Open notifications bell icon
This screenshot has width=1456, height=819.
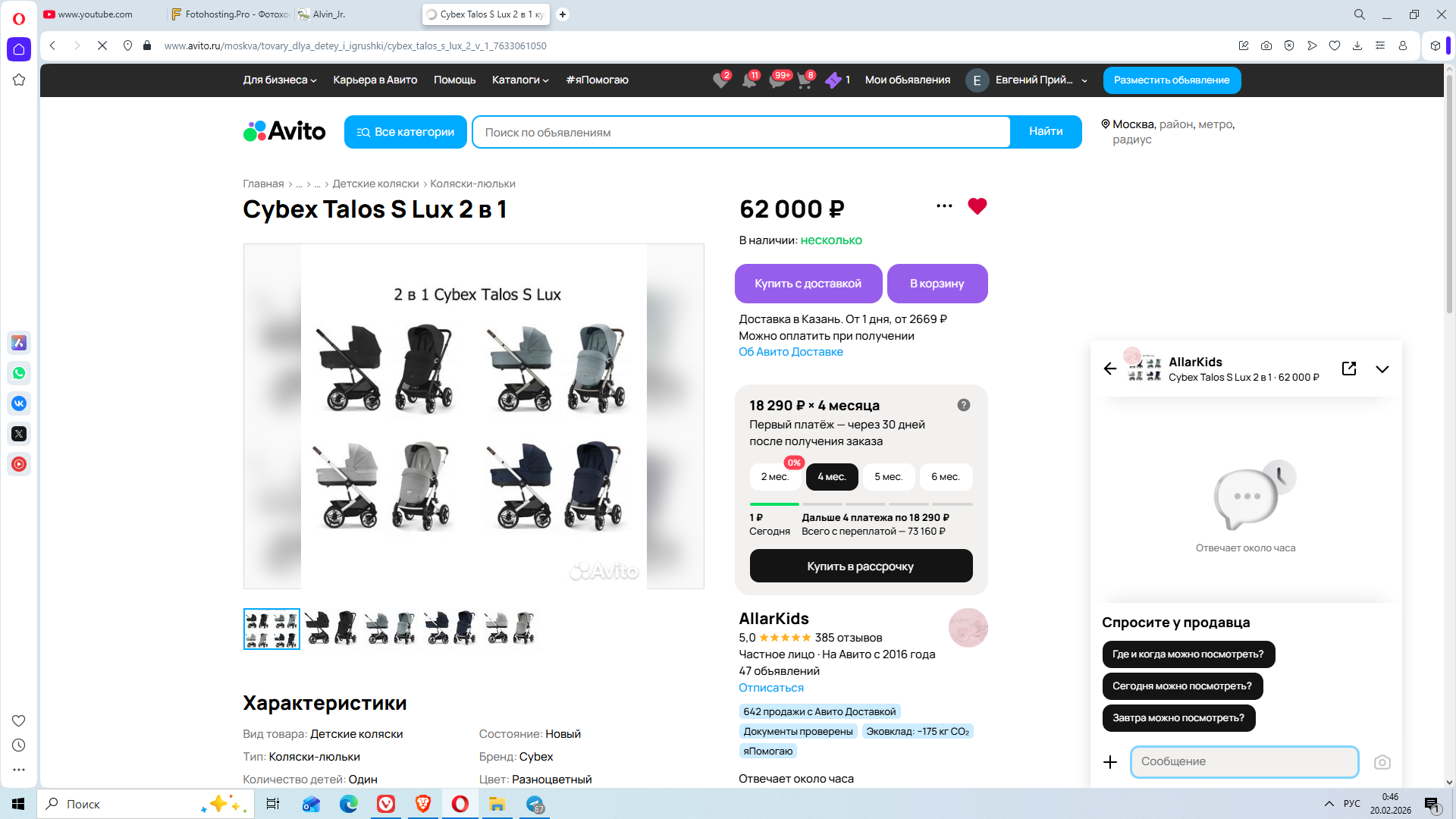coord(749,80)
